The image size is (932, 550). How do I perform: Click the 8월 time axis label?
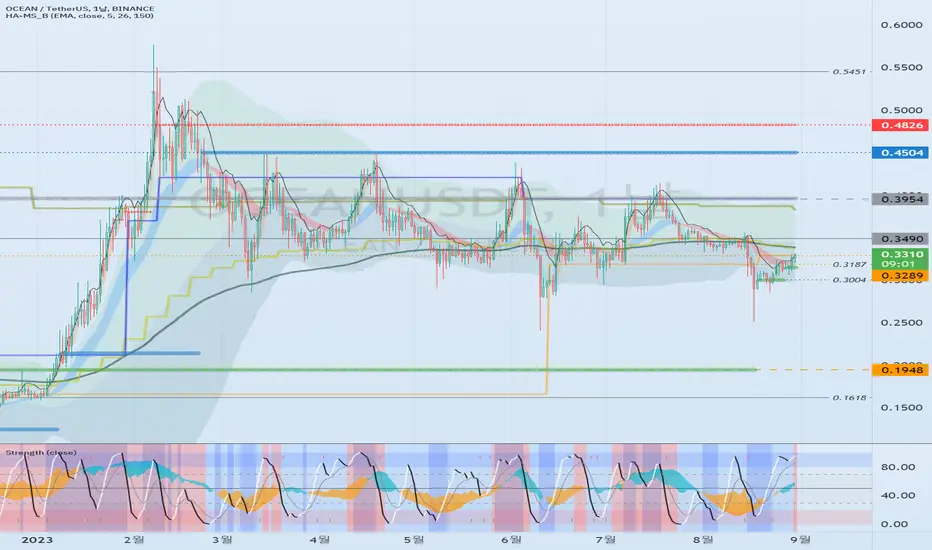(x=703, y=540)
